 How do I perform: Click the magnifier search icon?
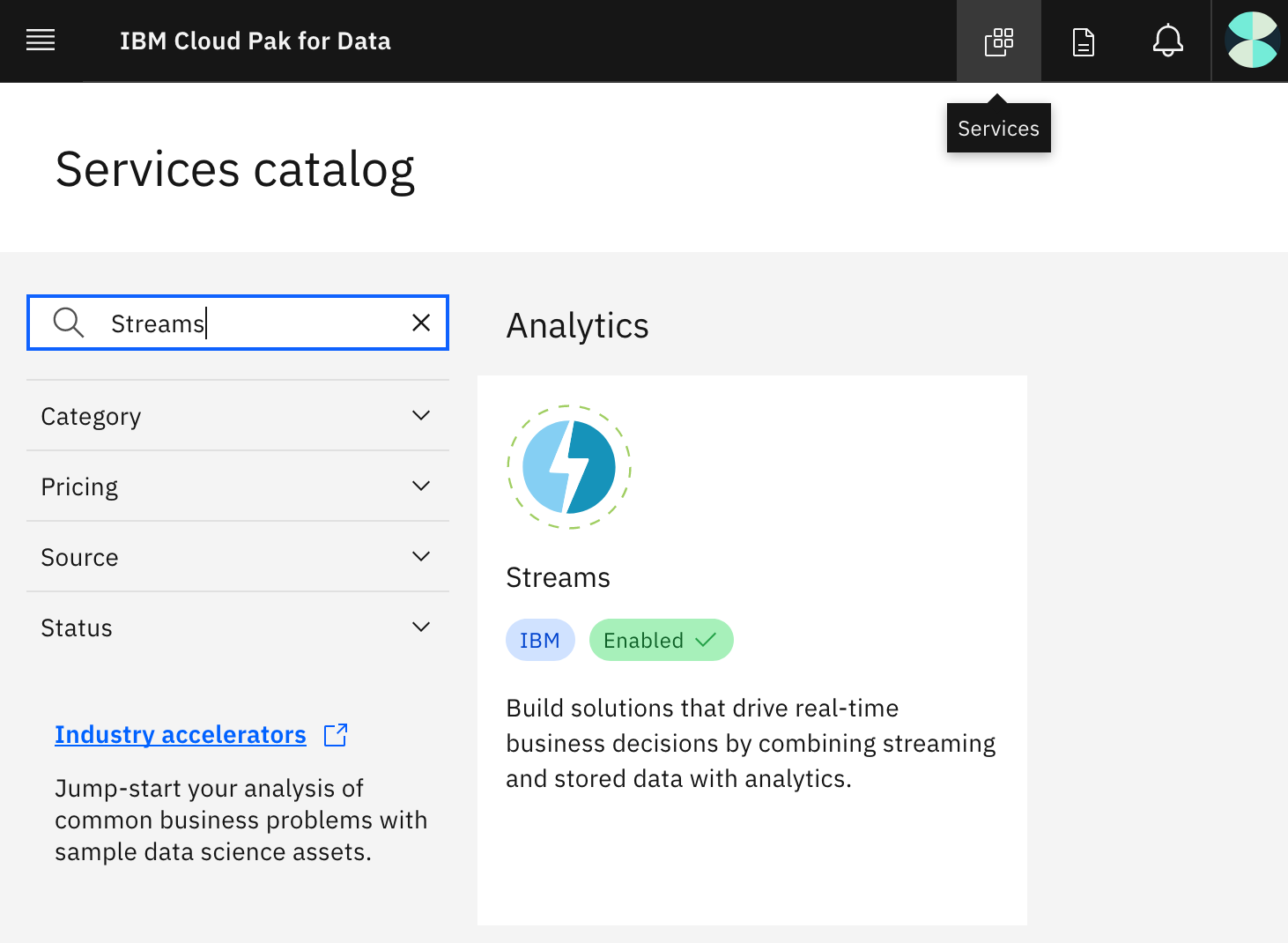click(69, 323)
